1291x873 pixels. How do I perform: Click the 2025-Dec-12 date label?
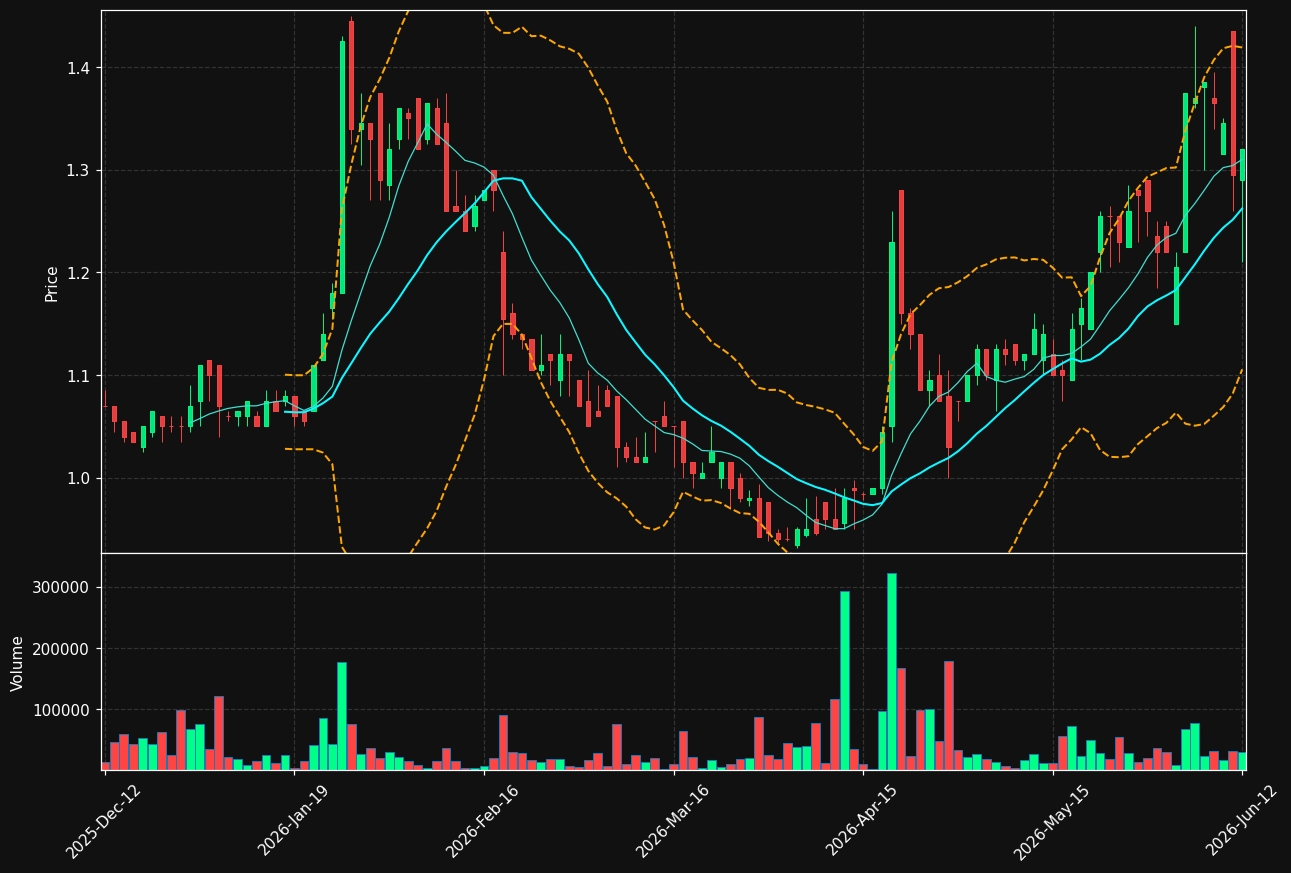pos(103,820)
